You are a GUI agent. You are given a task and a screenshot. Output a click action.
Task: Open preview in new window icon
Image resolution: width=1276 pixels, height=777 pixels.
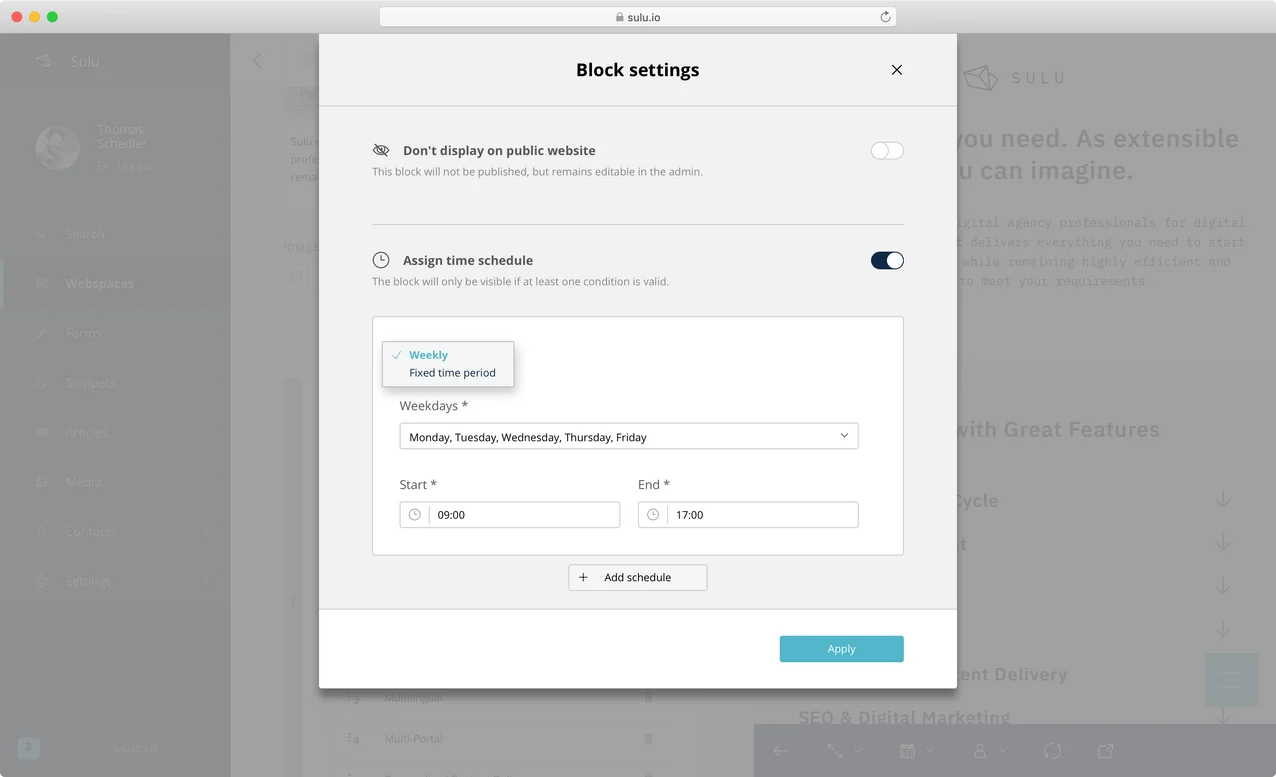(1105, 751)
